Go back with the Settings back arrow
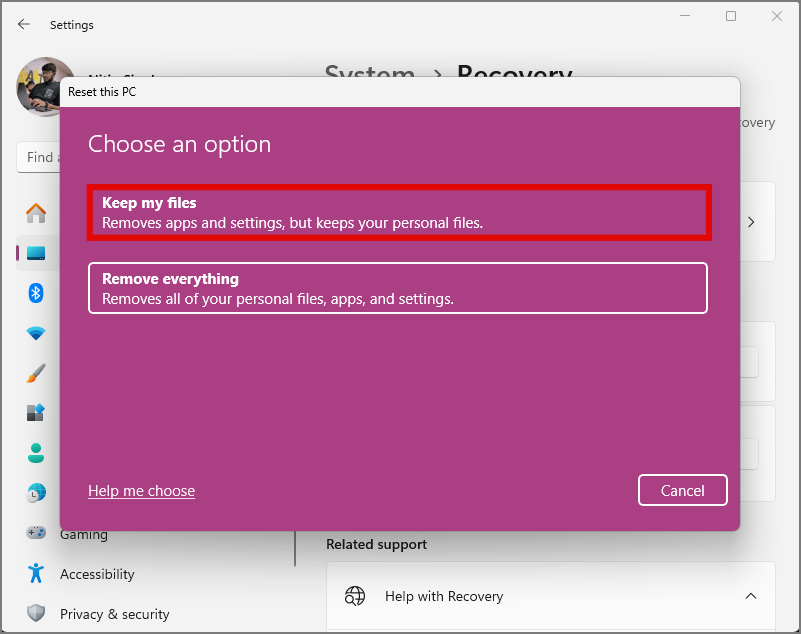 (x=23, y=25)
